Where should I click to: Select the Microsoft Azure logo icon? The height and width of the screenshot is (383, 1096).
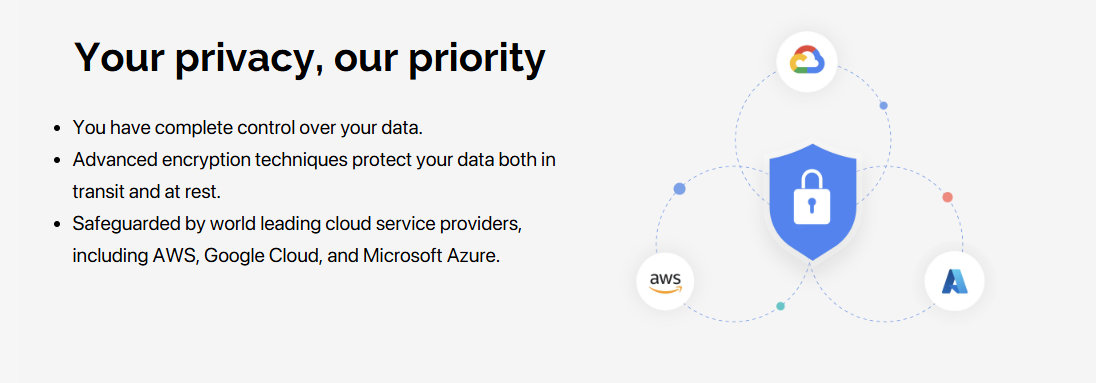click(x=953, y=281)
